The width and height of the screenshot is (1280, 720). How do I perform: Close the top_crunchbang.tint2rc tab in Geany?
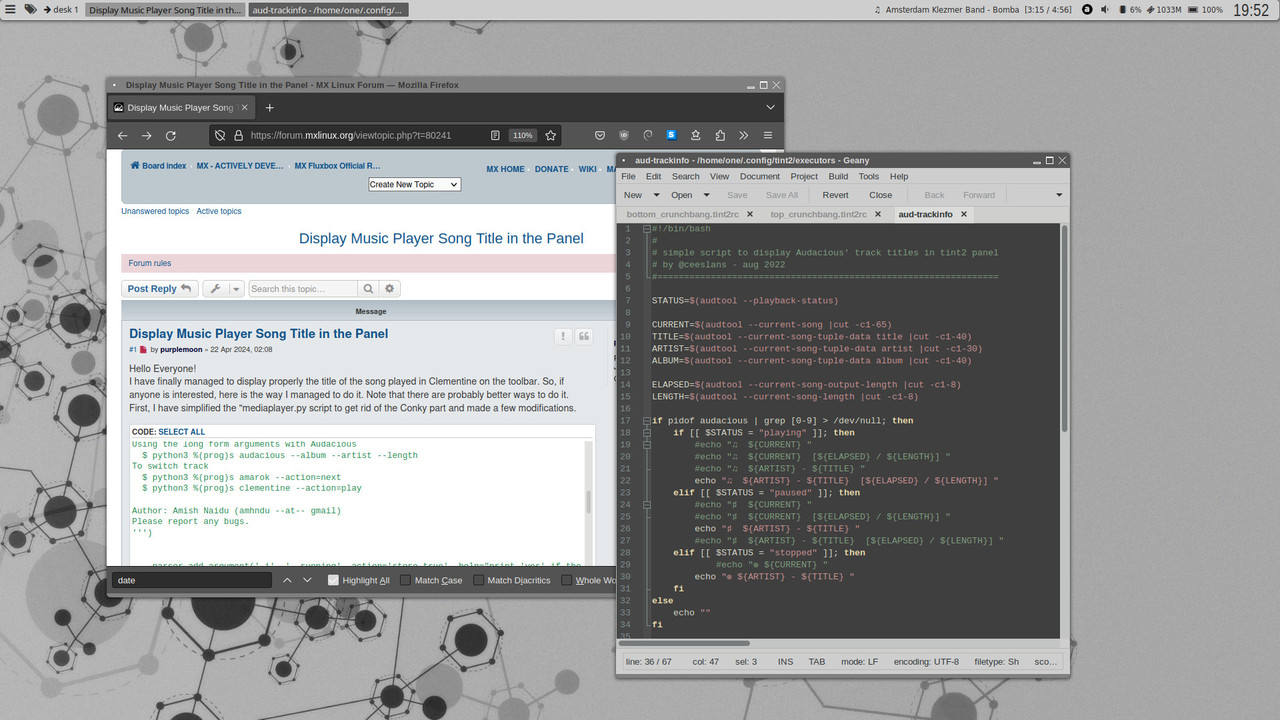(x=877, y=214)
